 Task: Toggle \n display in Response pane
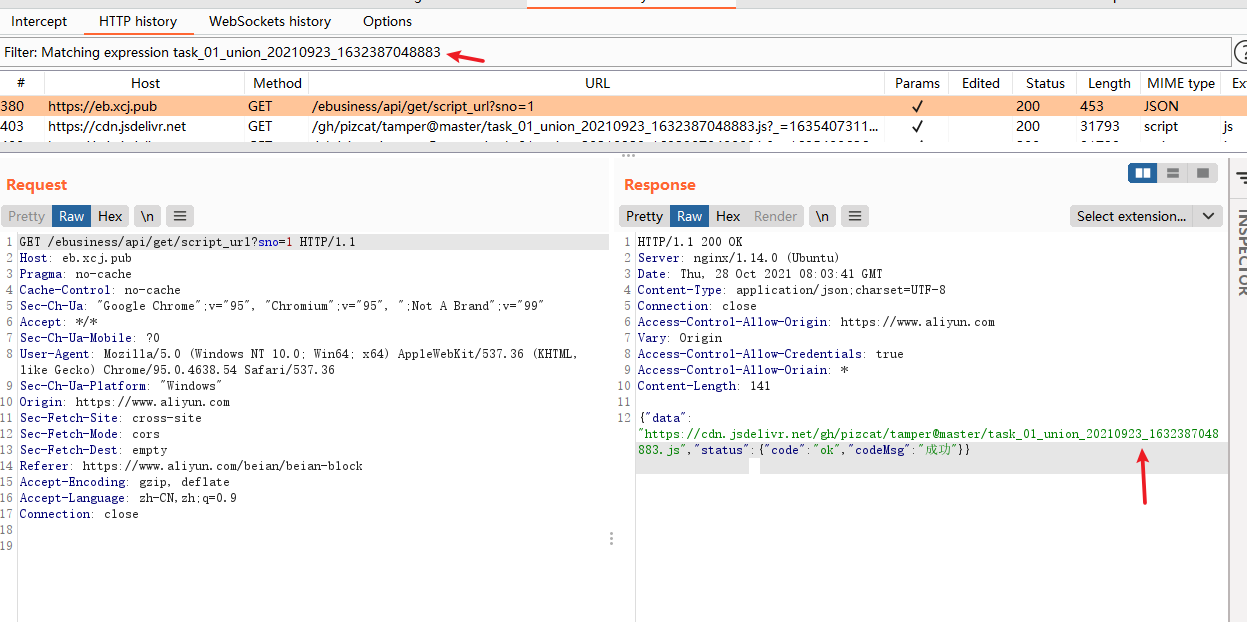coord(822,216)
